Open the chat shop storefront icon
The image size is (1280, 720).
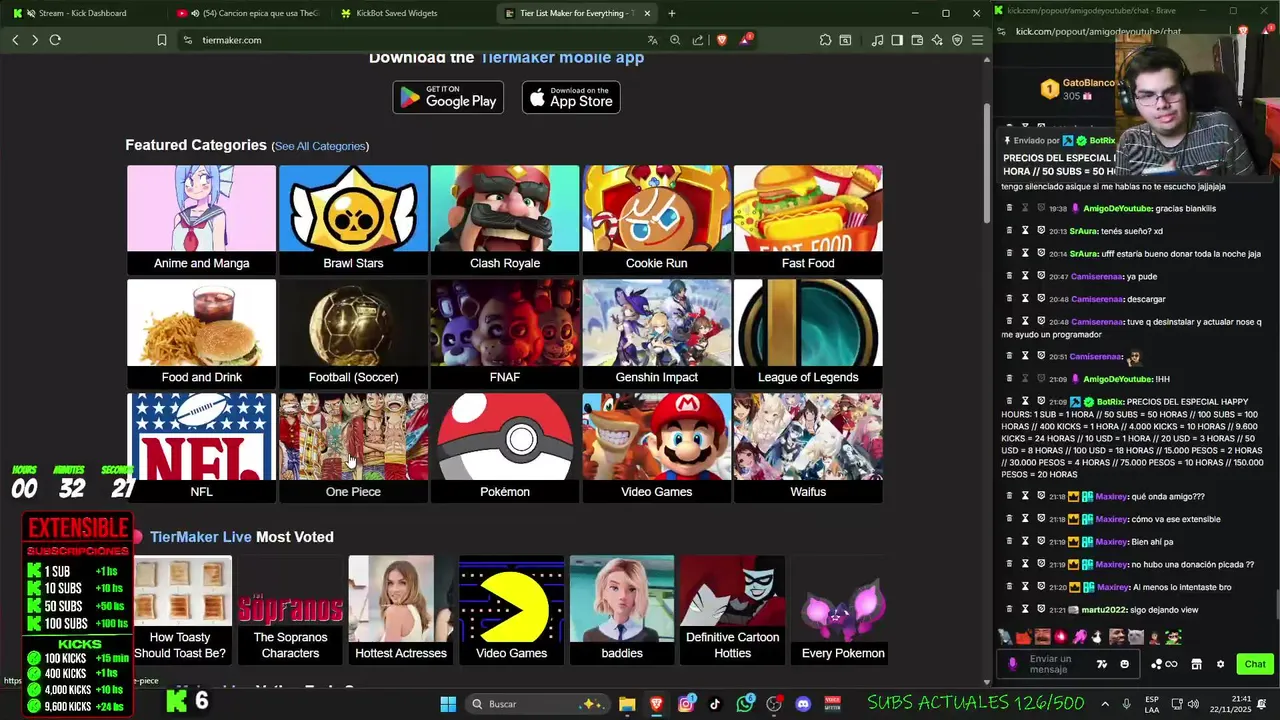[x=1198, y=664]
